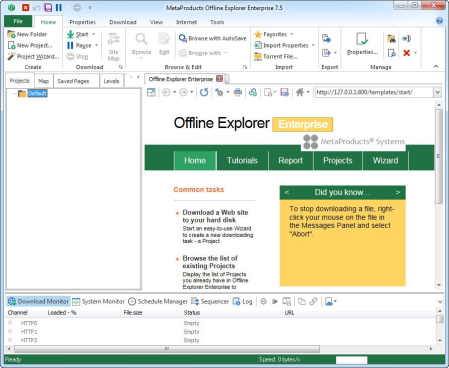
Task: Expand the Pause dropdown arrow
Action: pyautogui.click(x=96, y=45)
